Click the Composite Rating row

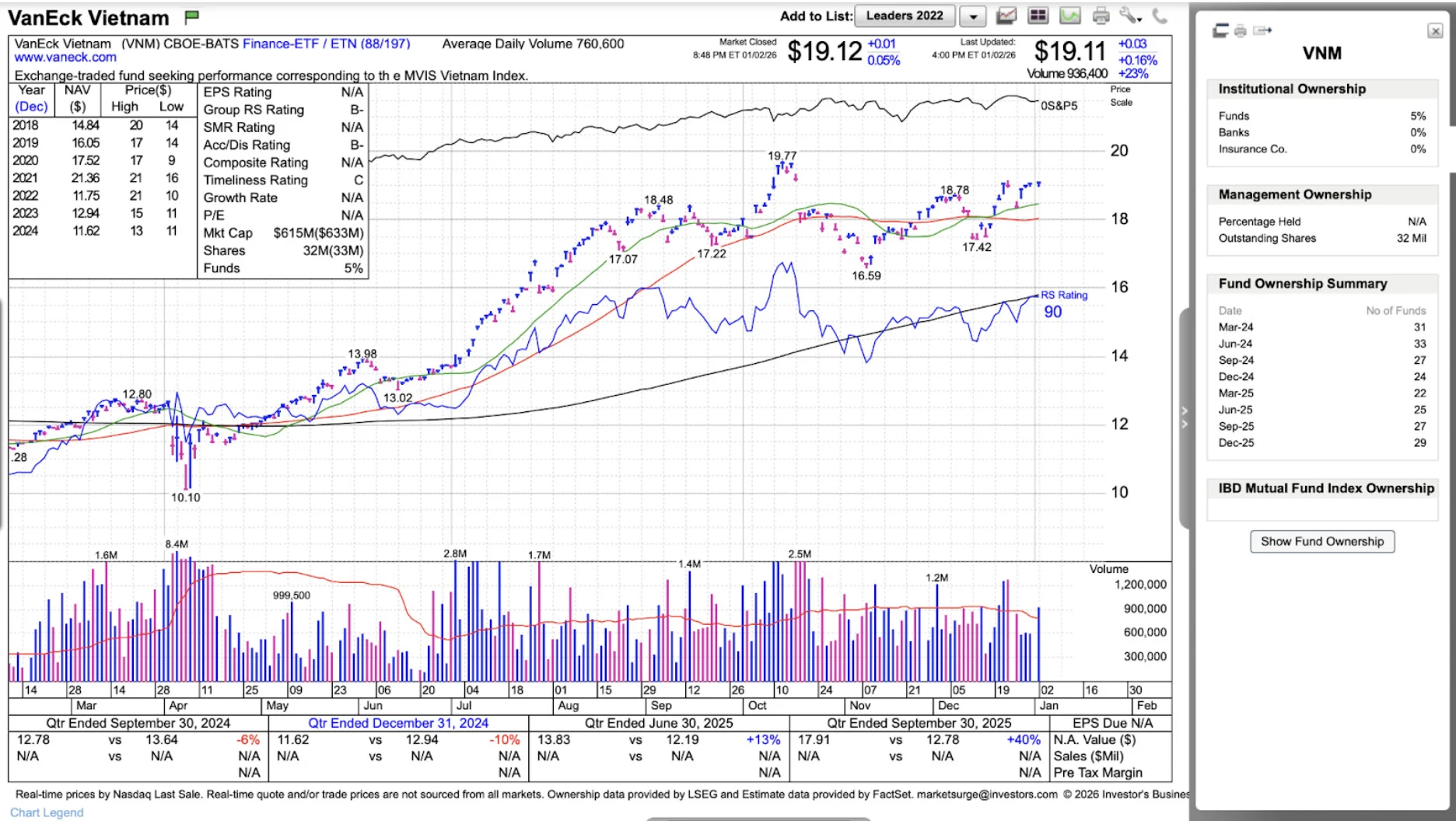tap(283, 162)
